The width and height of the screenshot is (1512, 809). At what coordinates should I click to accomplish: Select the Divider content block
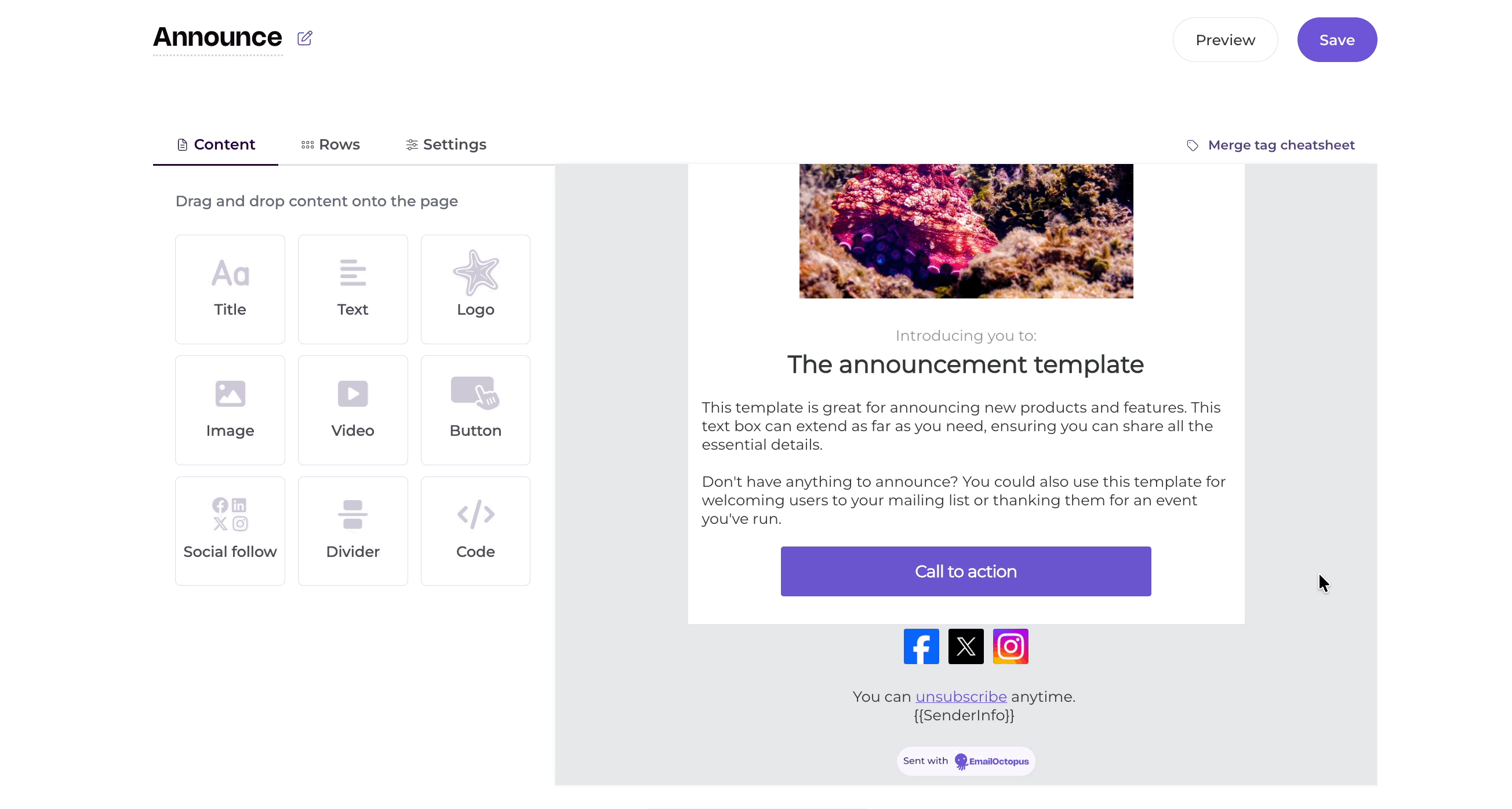tap(352, 531)
